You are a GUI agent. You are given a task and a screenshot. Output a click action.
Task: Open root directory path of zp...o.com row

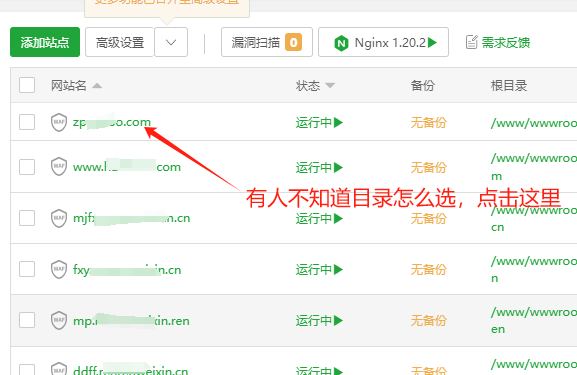click(534, 123)
